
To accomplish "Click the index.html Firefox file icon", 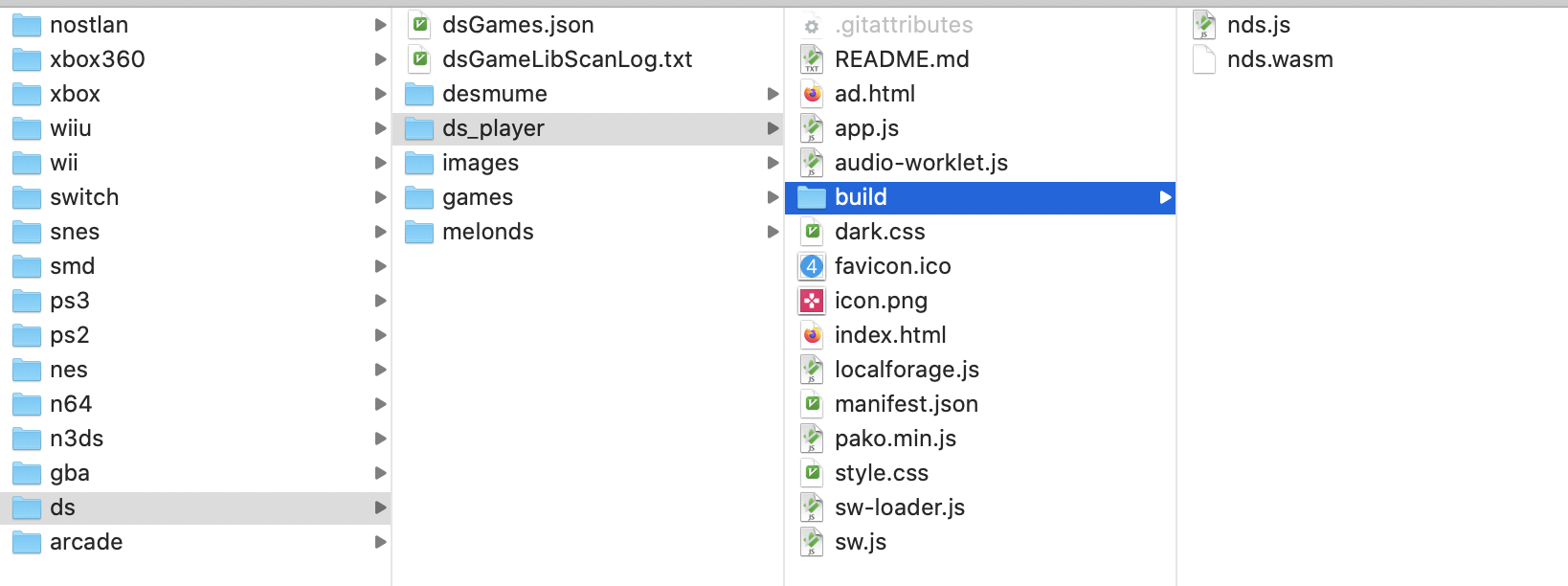I will pos(812,335).
